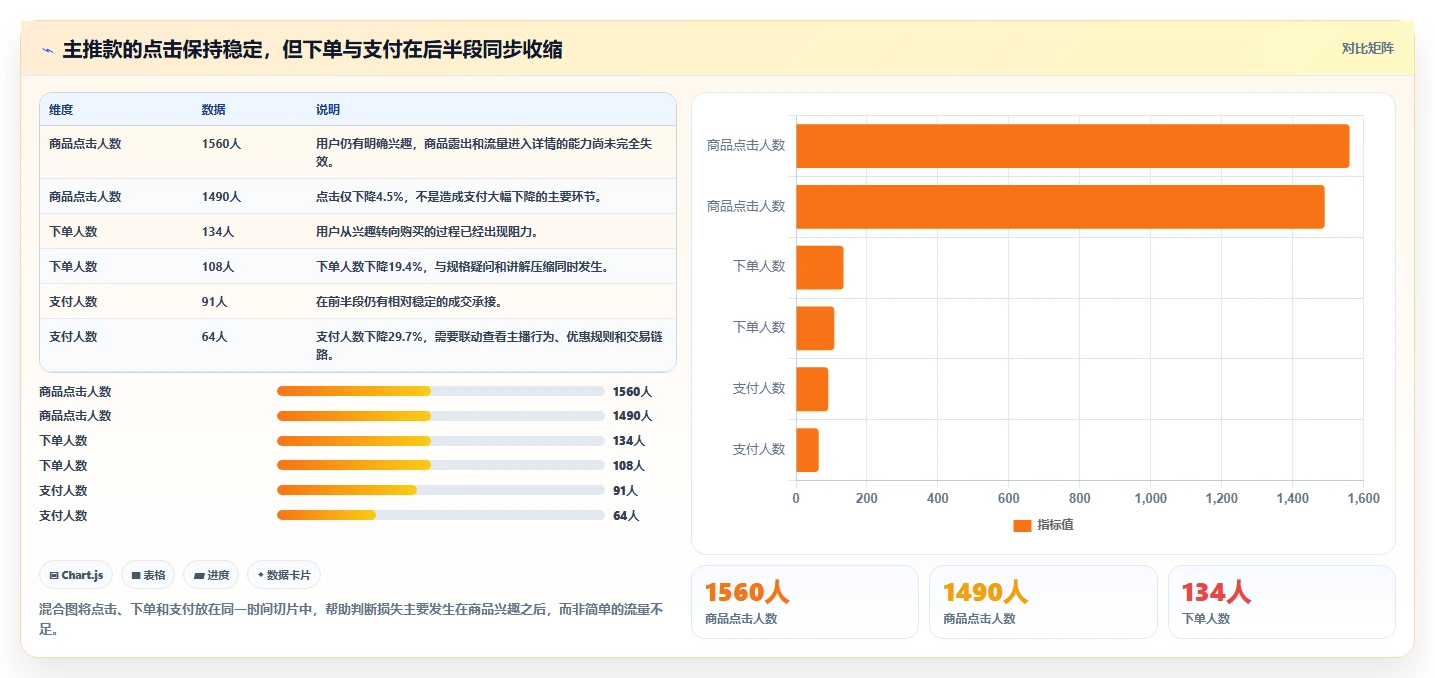Click the note starting 下单人数下降19.4%
The height and width of the screenshot is (678, 1435).
(x=463, y=267)
